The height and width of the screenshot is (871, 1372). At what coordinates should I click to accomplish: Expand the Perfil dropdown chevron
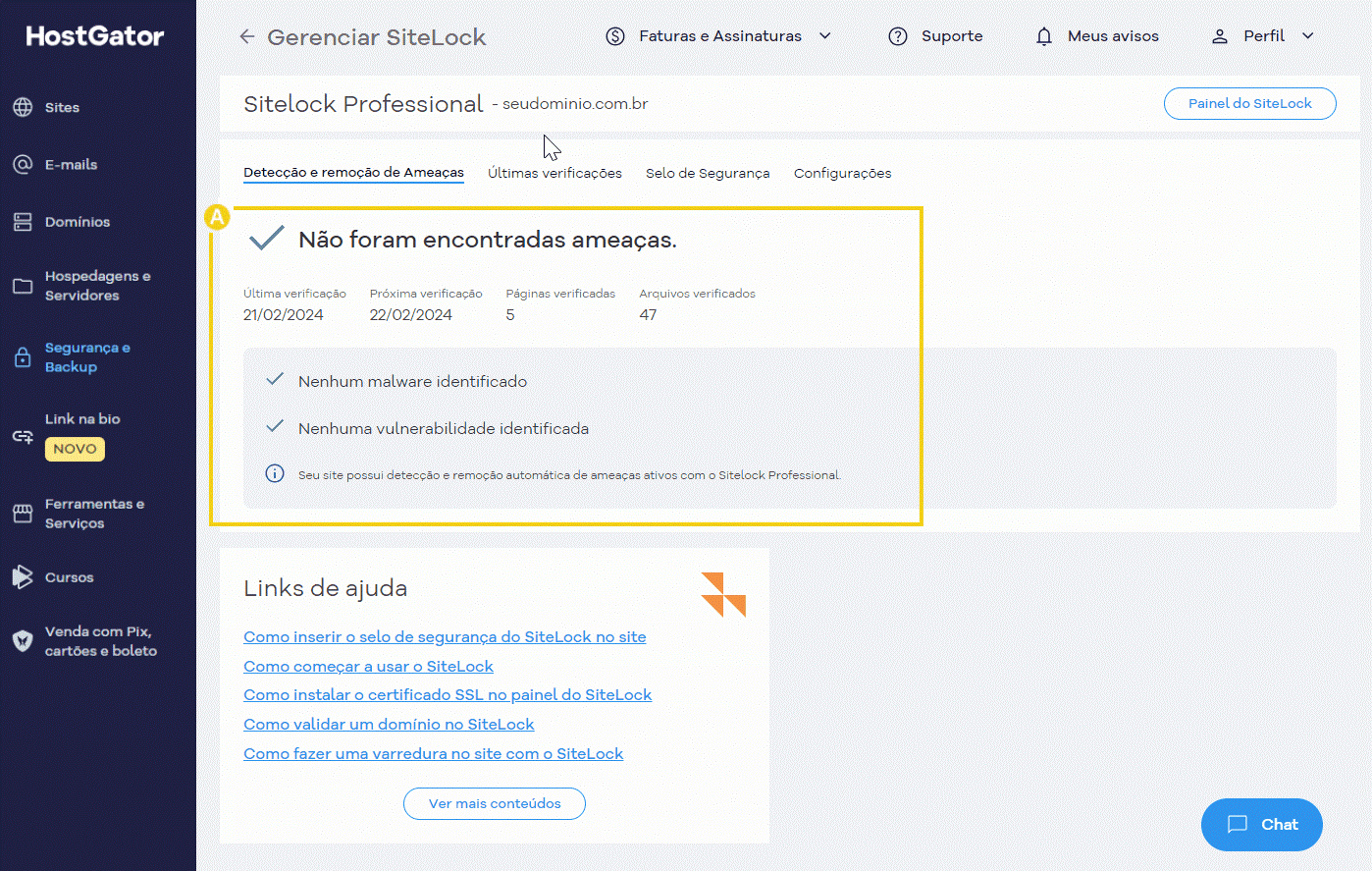click(x=1308, y=36)
